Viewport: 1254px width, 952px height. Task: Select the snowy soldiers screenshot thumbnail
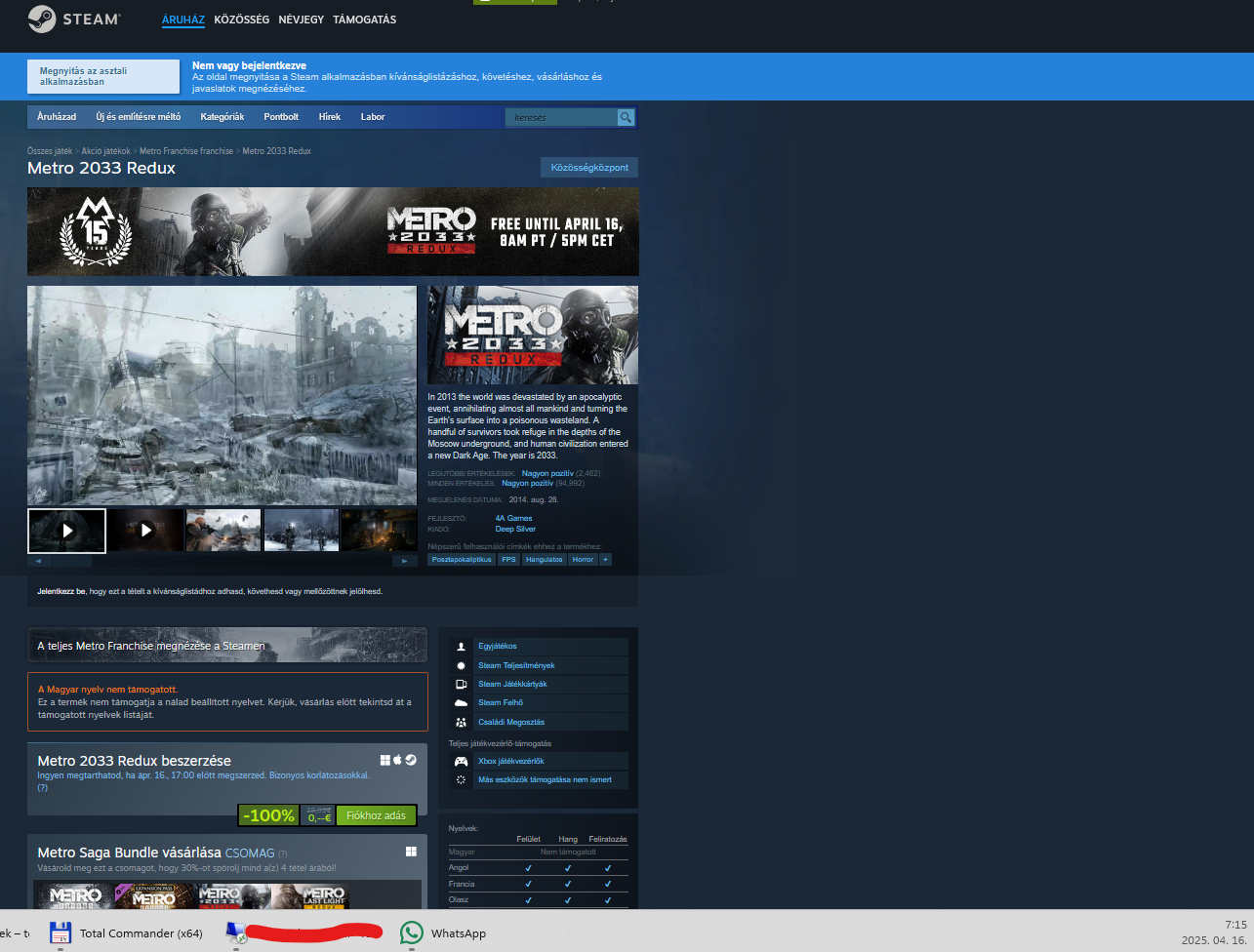302,531
